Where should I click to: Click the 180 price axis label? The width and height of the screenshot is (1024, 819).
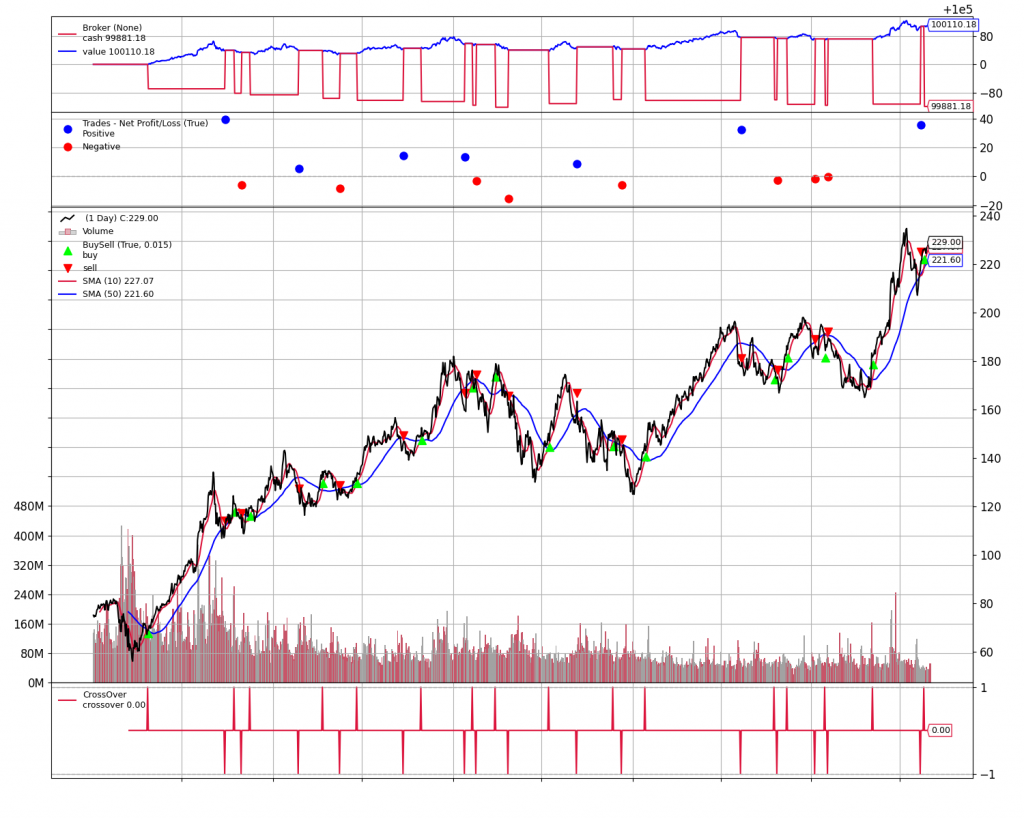click(x=990, y=361)
